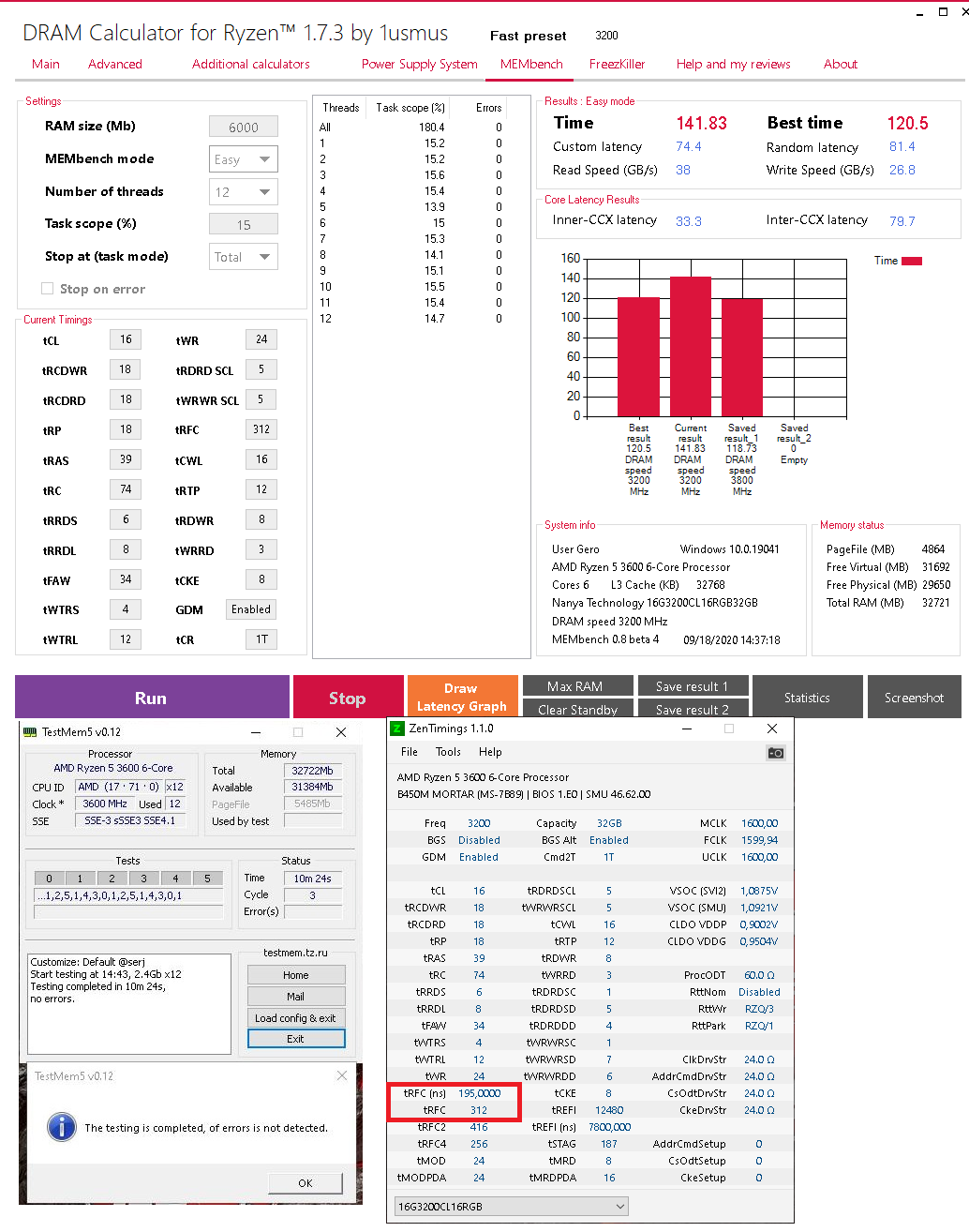Image resolution: width=969 pixels, height=1232 pixels.
Task: Switch to the FreezKiller tab
Action: (x=617, y=64)
